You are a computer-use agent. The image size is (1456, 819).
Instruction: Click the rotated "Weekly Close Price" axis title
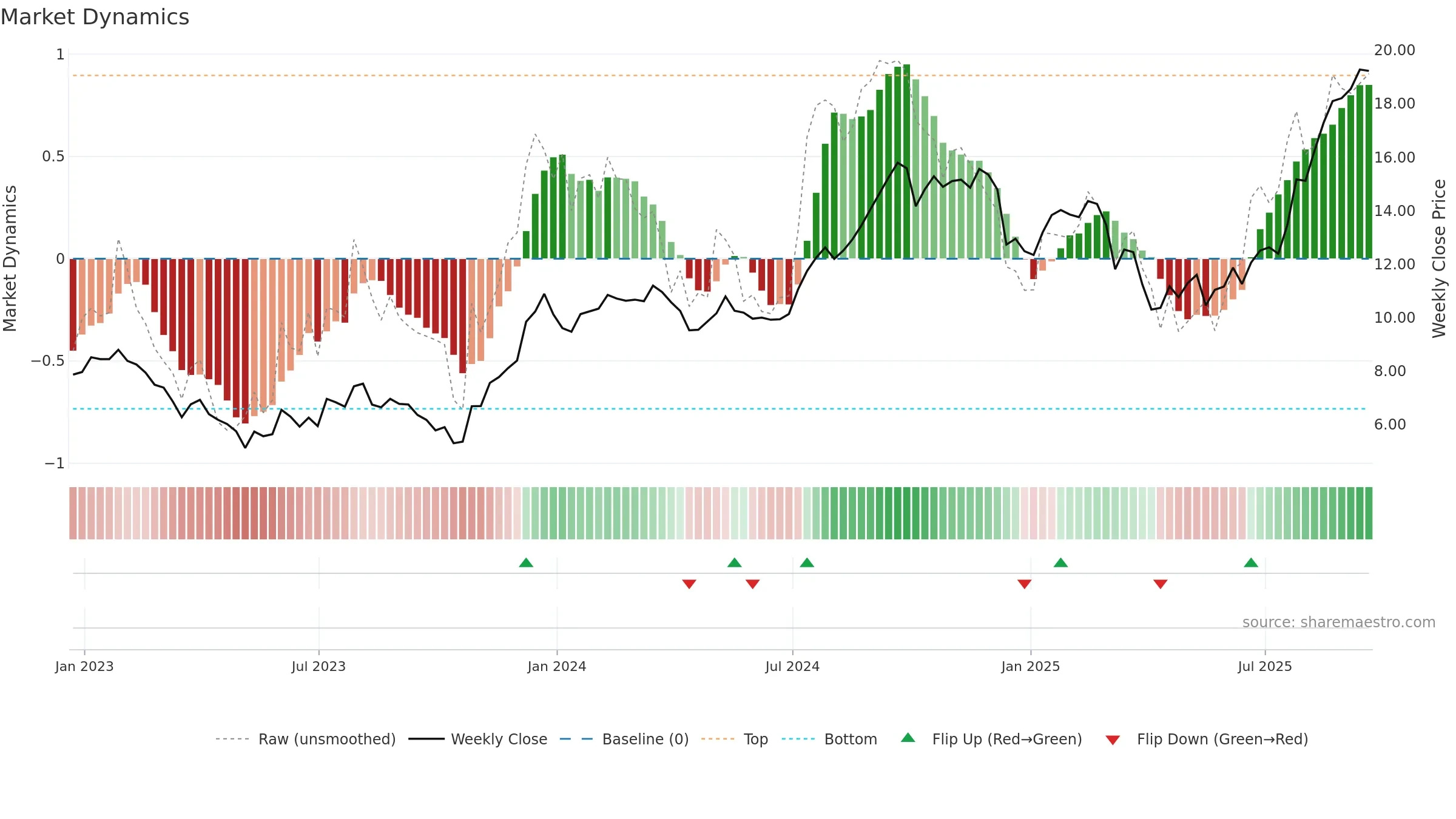(1439, 258)
